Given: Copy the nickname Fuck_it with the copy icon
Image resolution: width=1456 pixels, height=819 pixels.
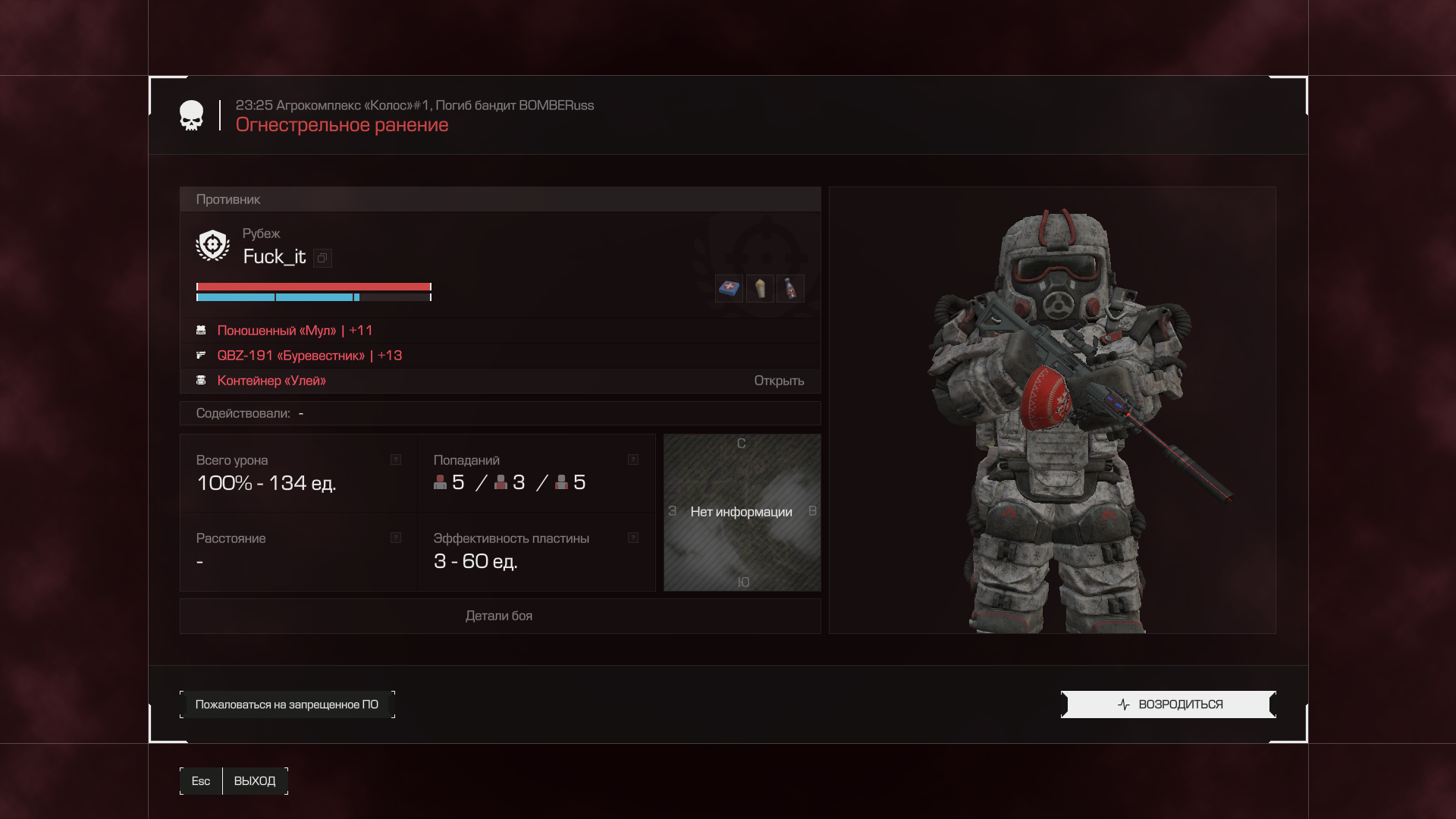Looking at the screenshot, I should [x=322, y=259].
